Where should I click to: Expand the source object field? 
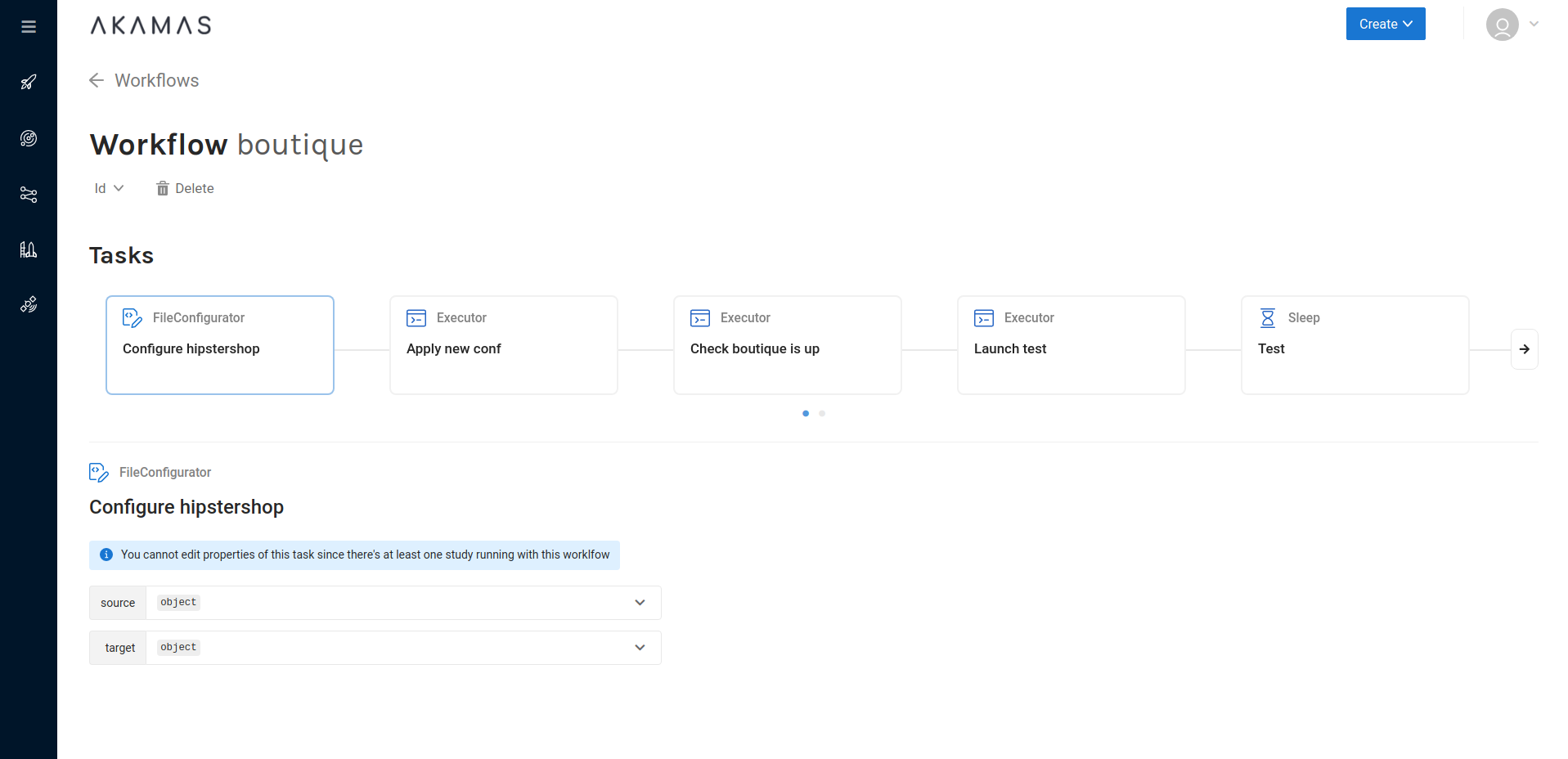(x=640, y=603)
